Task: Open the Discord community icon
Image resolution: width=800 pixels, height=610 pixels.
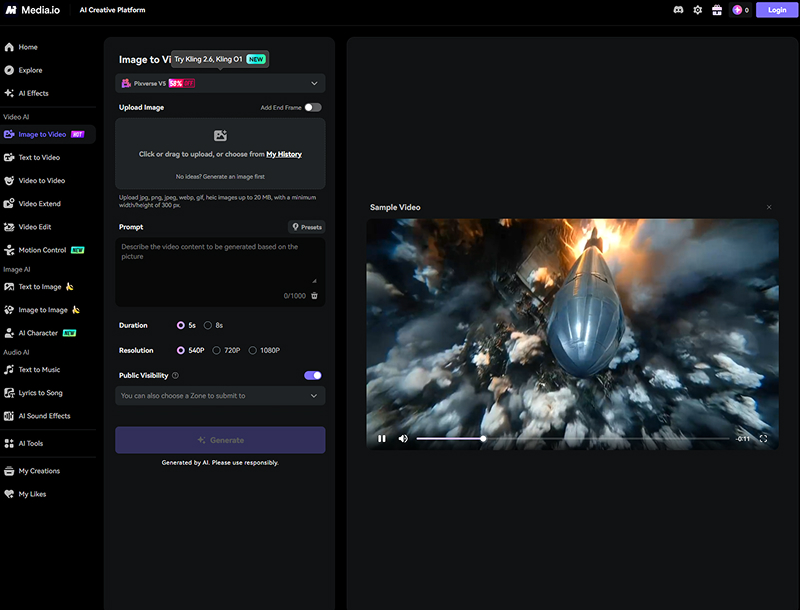Action: pos(680,9)
